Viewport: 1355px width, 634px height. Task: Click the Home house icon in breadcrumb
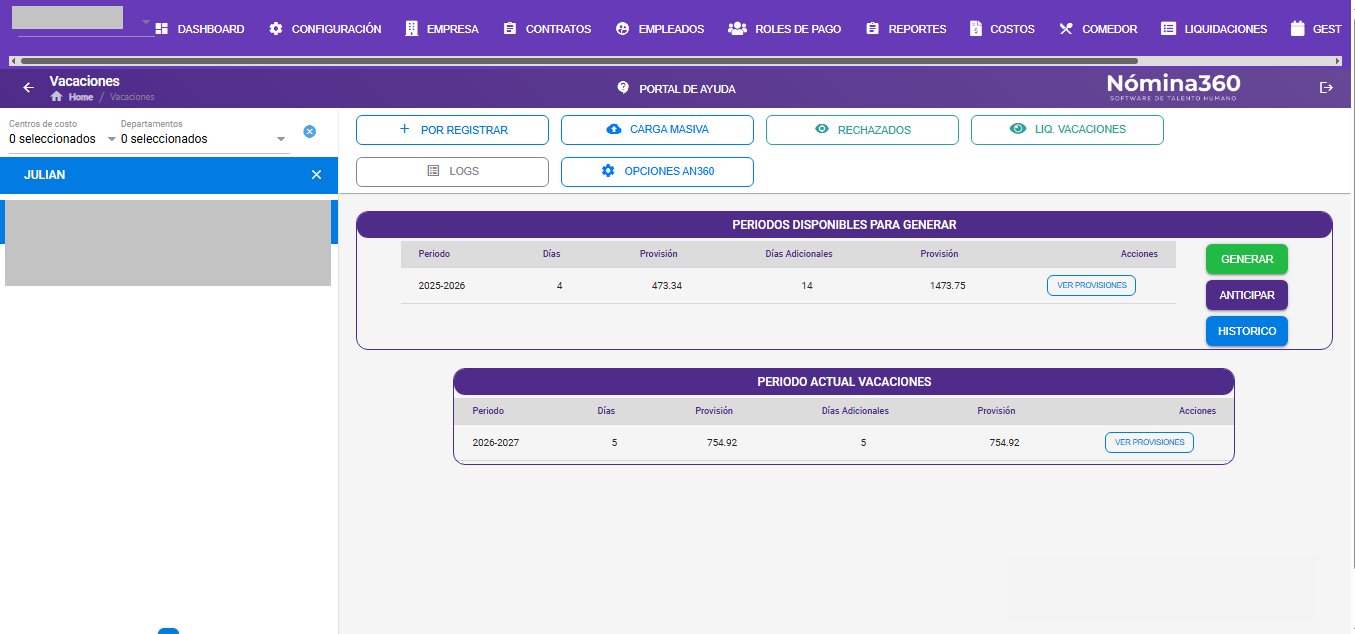coord(57,97)
